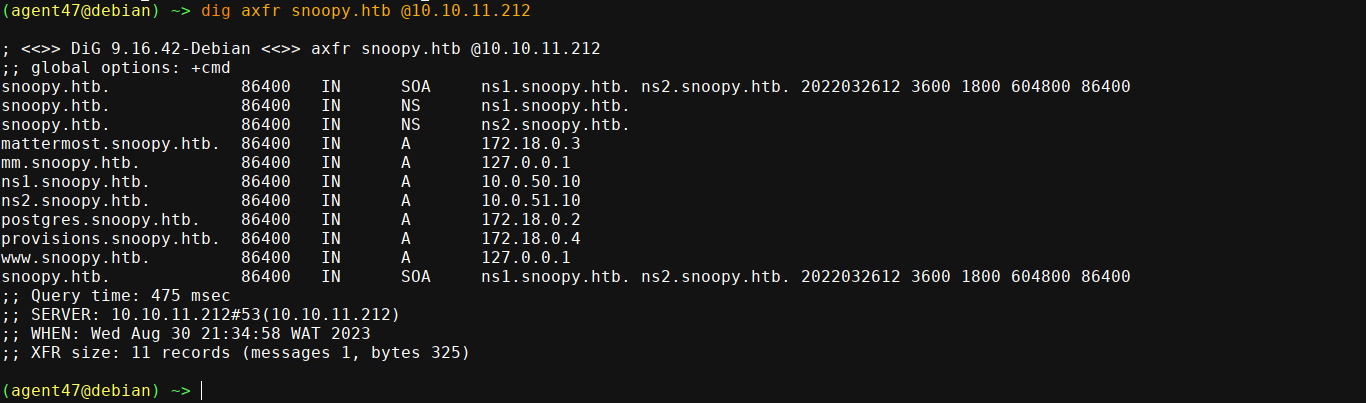Click the IP address 172.18.0.3
This screenshot has height=403, width=1366.
(530, 144)
